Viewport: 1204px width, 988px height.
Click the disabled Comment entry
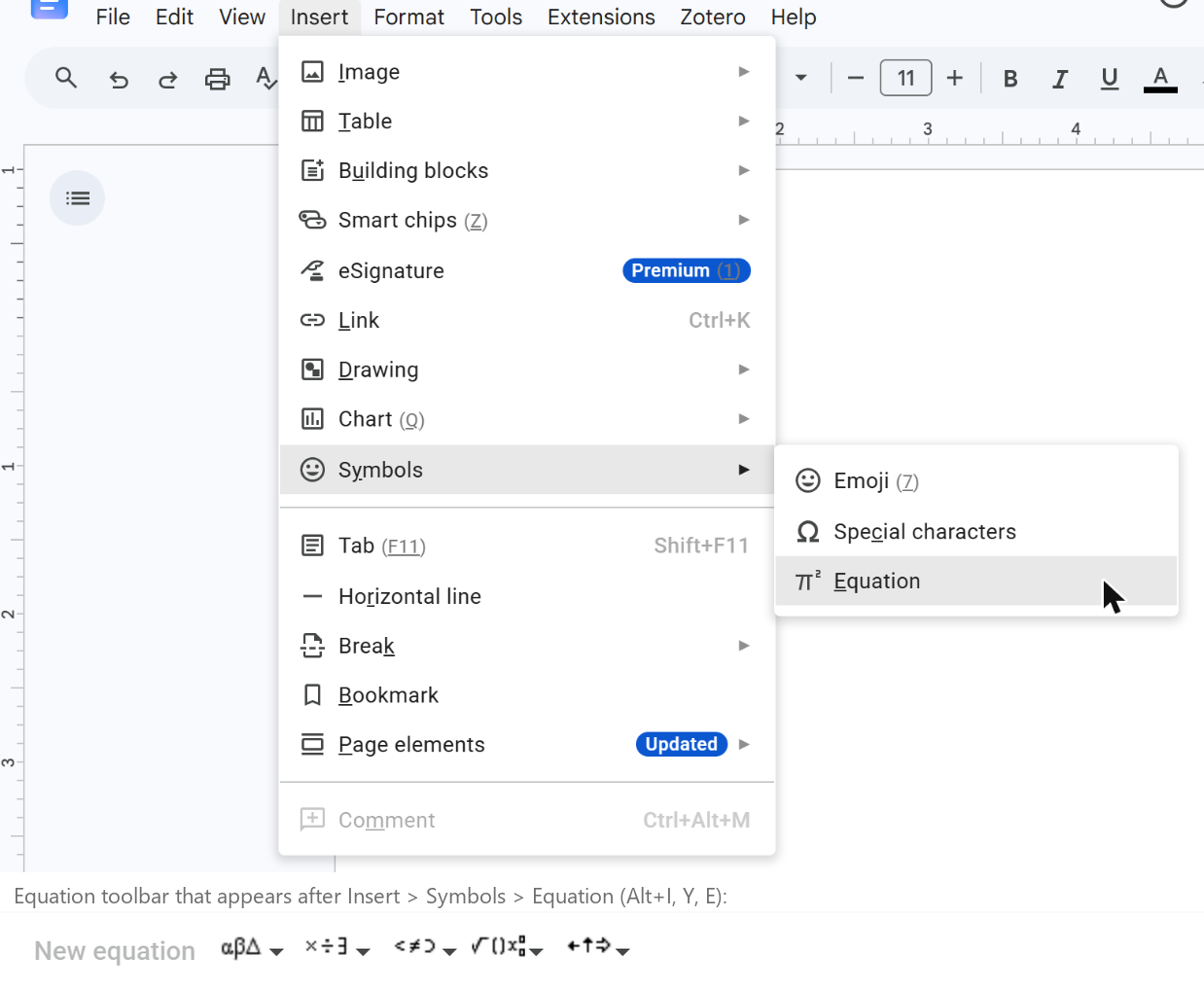tap(527, 820)
